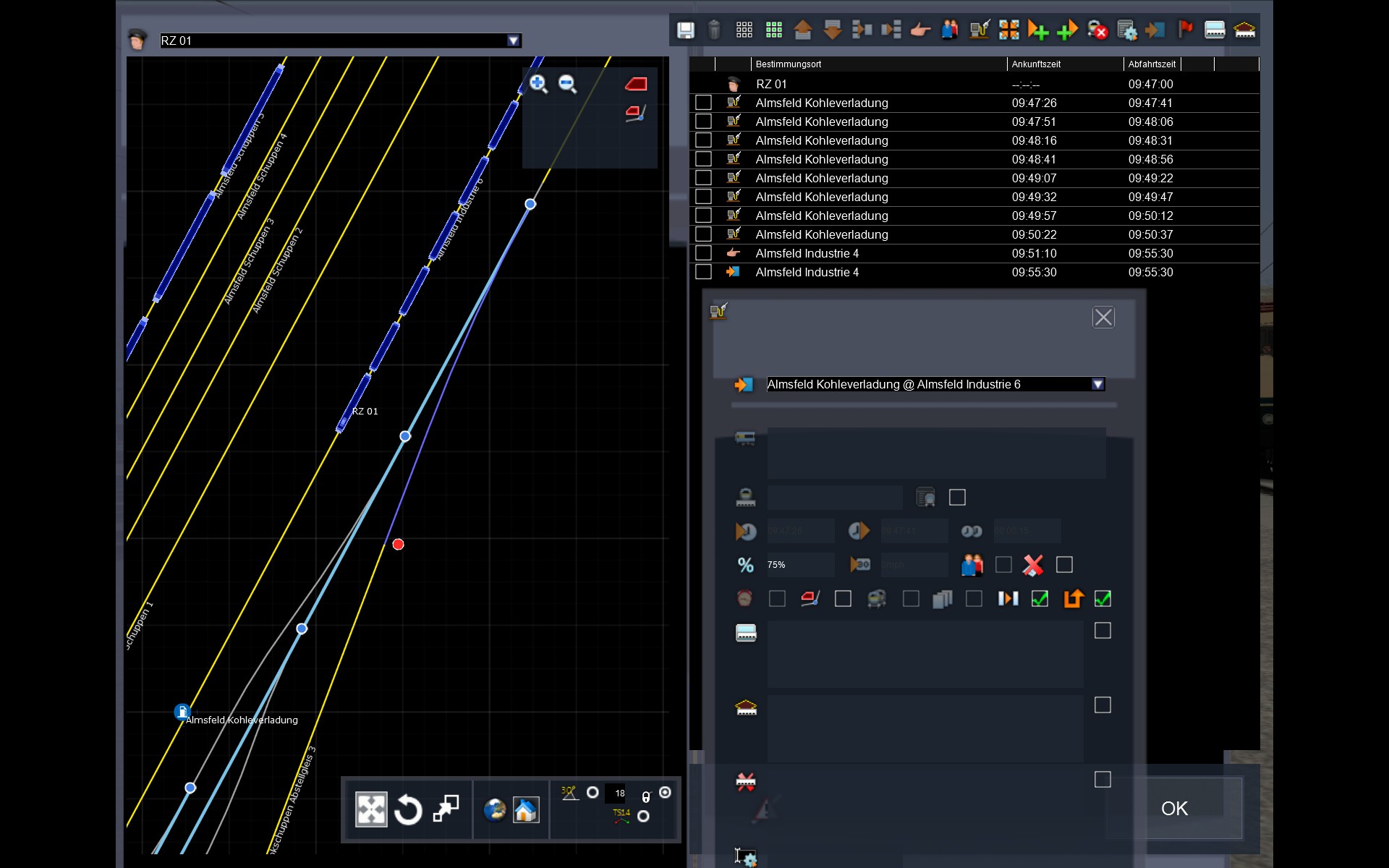Click the red flag toolbar icon
1389x868 pixels.
point(1185,30)
